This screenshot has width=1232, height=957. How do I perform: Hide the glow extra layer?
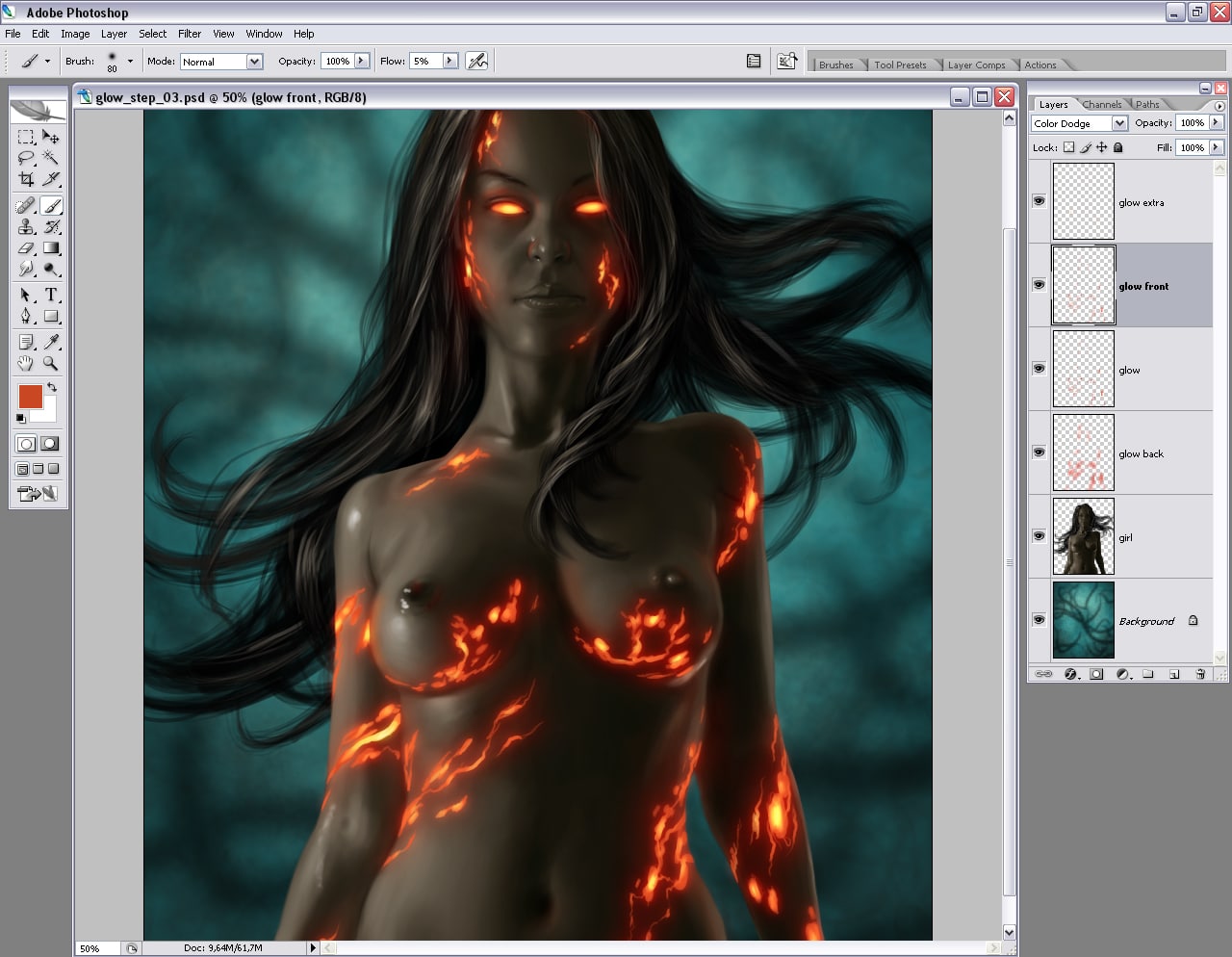(1039, 201)
